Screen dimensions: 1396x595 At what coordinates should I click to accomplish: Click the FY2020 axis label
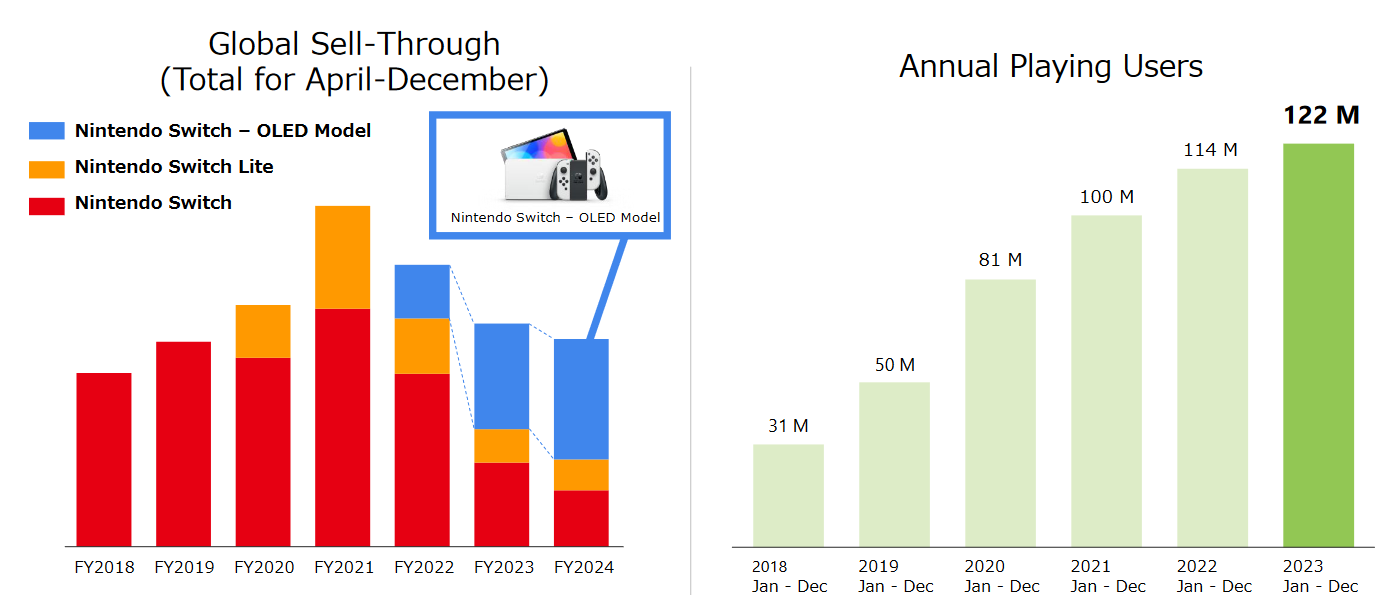[264, 567]
